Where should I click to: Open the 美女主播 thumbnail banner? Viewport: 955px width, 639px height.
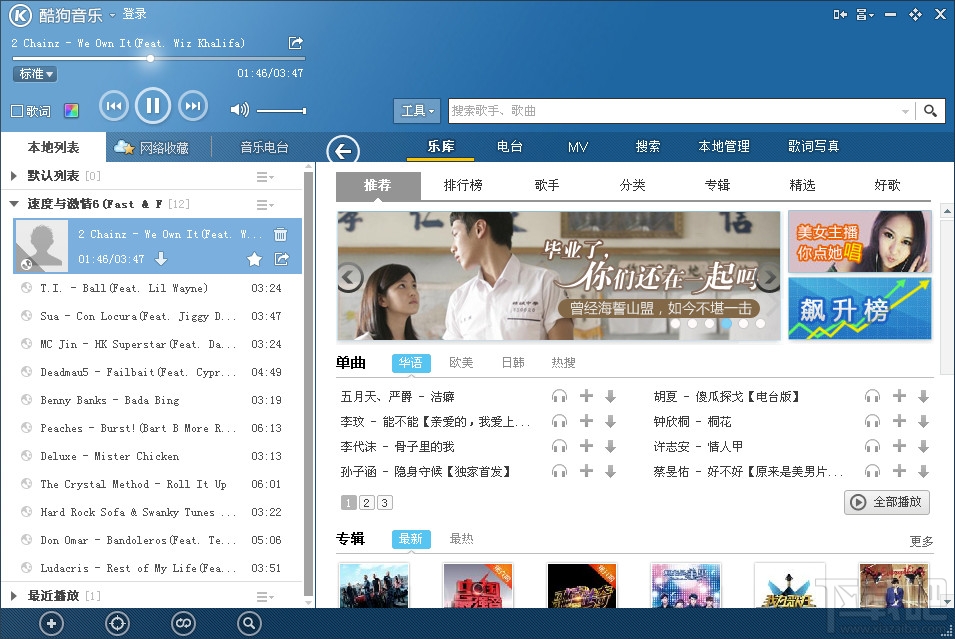[x=859, y=242]
